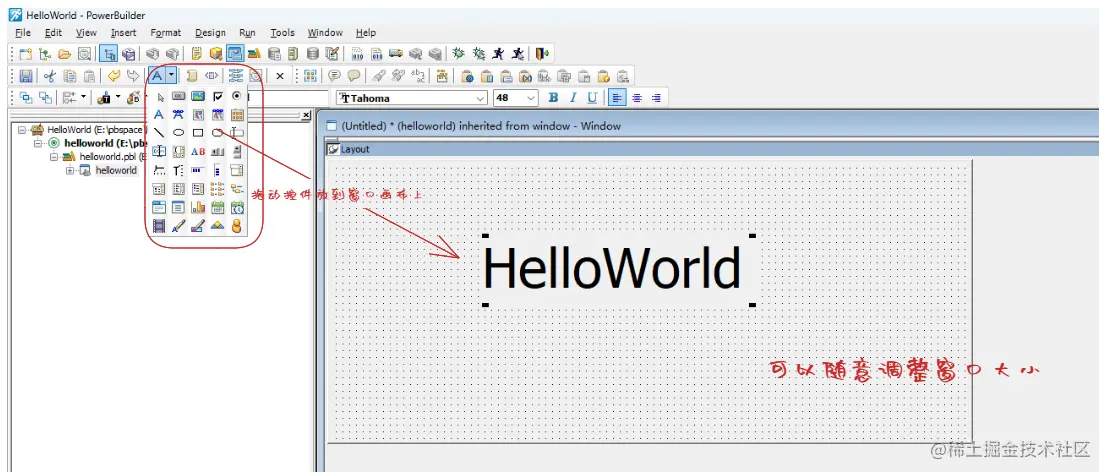The width and height of the screenshot is (1107, 476).
Task: Open the Run menu
Action: pyautogui.click(x=247, y=32)
